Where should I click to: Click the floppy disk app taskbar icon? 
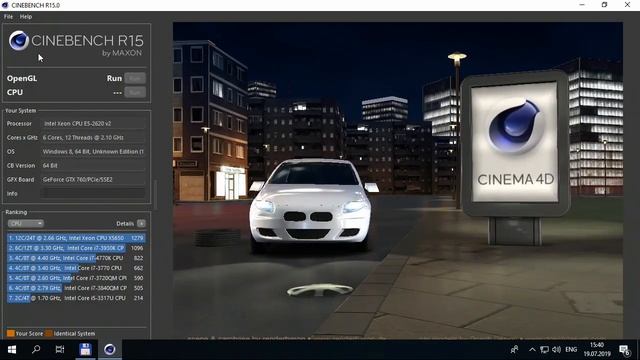pyautogui.click(x=85, y=350)
